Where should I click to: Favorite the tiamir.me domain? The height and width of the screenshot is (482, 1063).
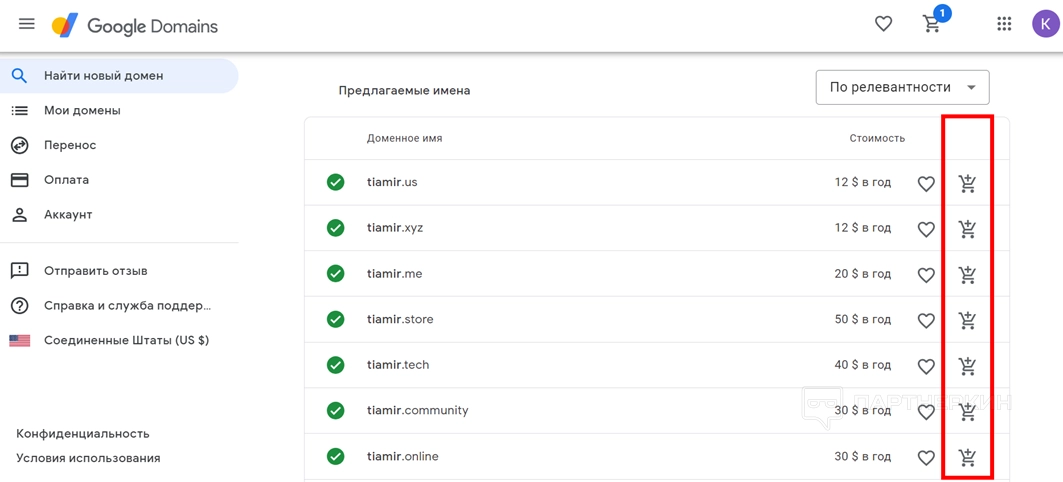(926, 275)
